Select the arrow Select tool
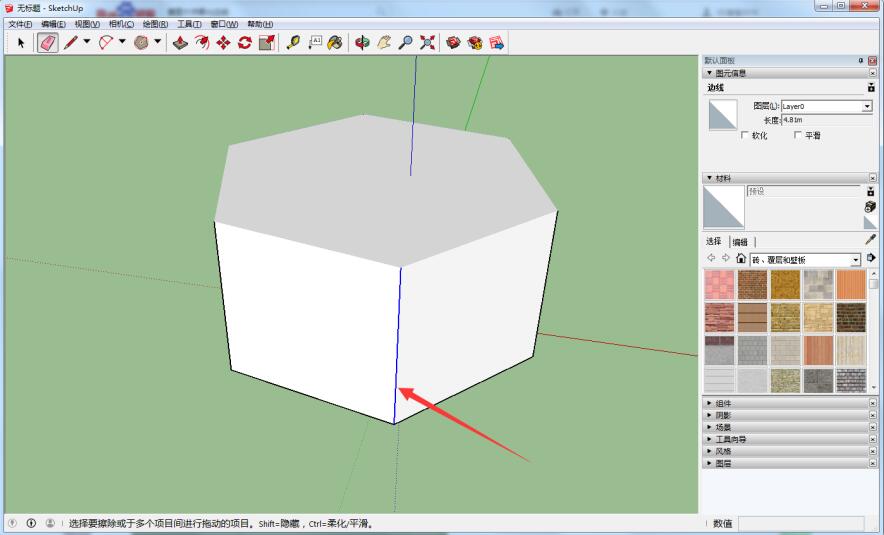Viewport: 884px width, 535px height. [x=20, y=42]
